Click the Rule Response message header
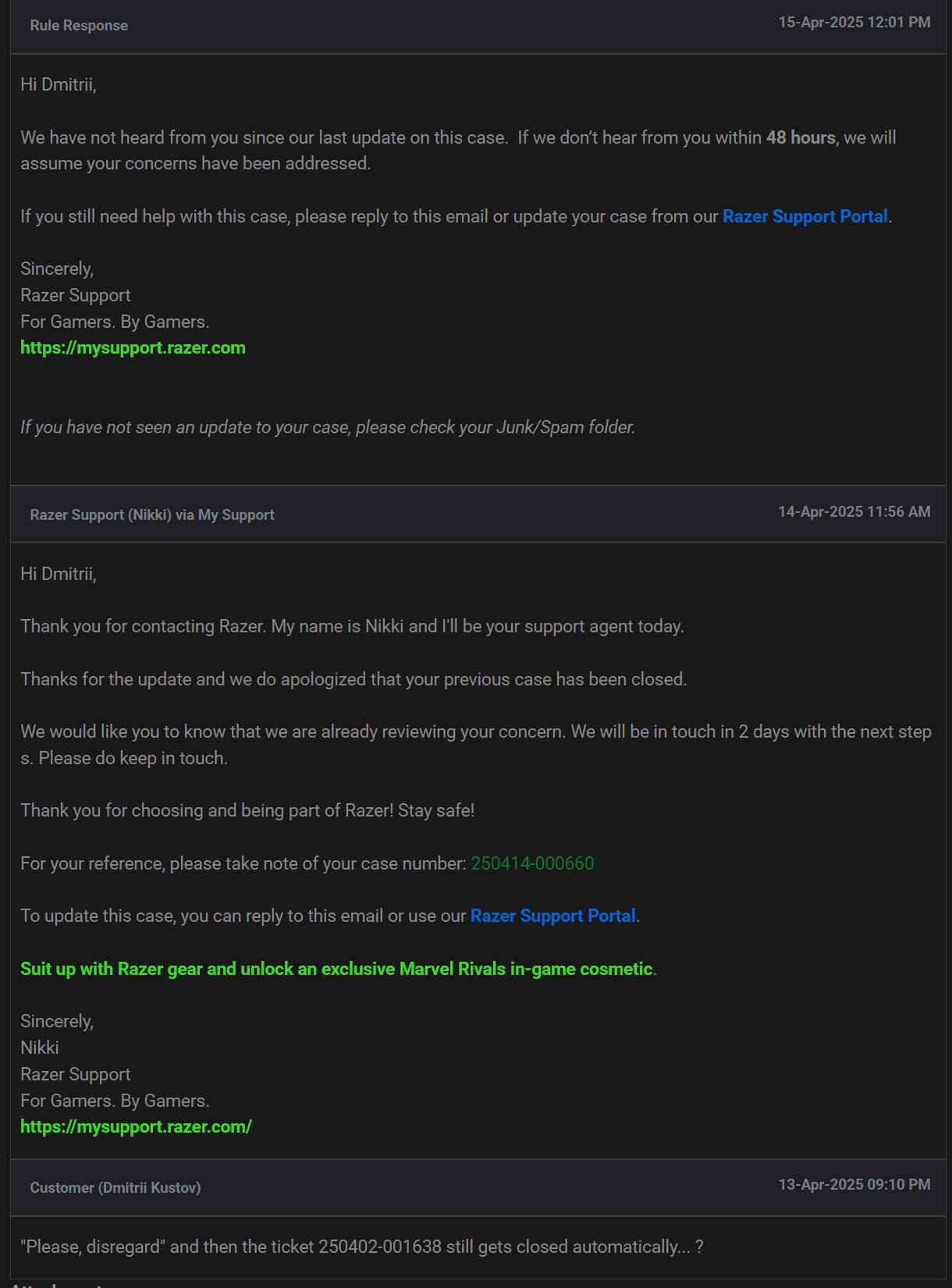The image size is (952, 1288). point(79,25)
